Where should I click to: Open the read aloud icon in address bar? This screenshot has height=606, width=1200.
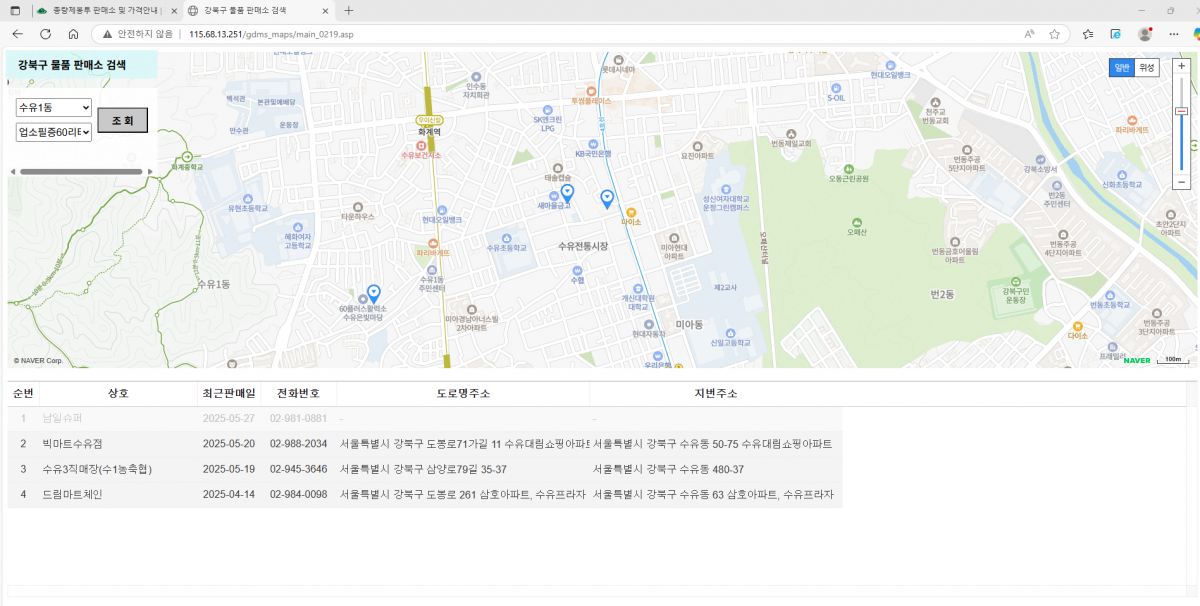tap(1029, 33)
